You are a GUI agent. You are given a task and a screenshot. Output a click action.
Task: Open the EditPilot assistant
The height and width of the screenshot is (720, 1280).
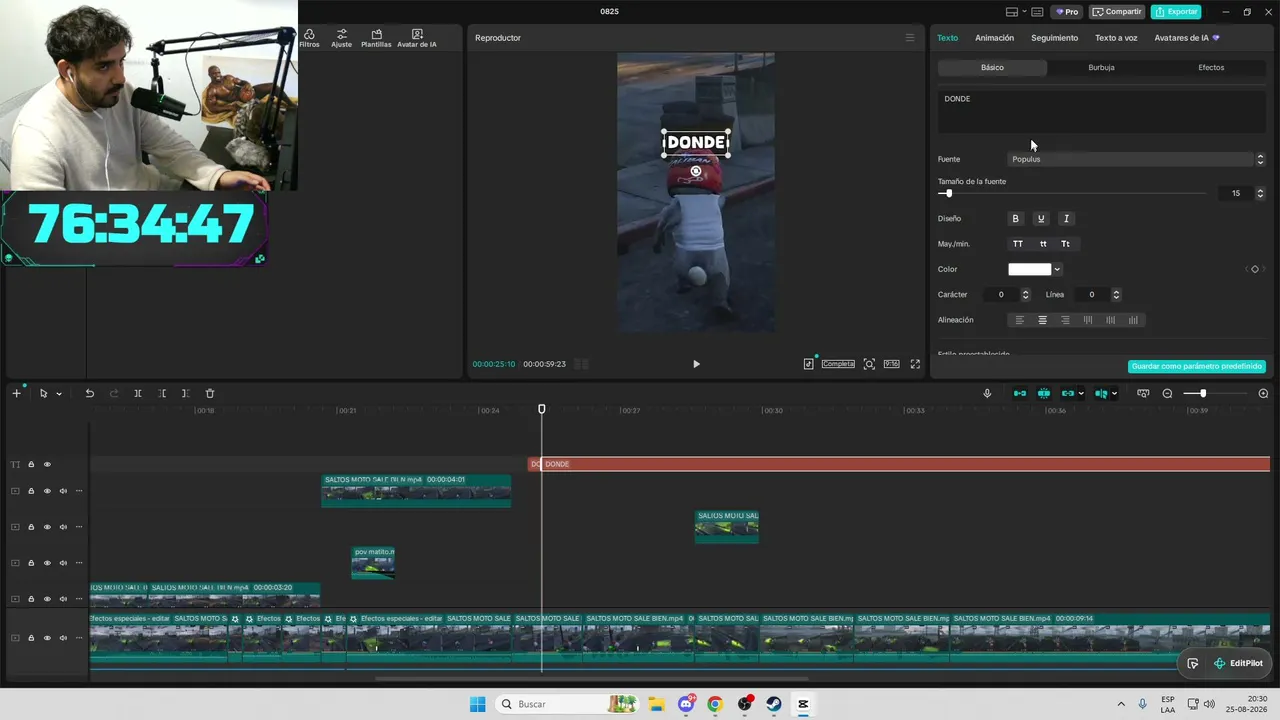click(x=1238, y=663)
